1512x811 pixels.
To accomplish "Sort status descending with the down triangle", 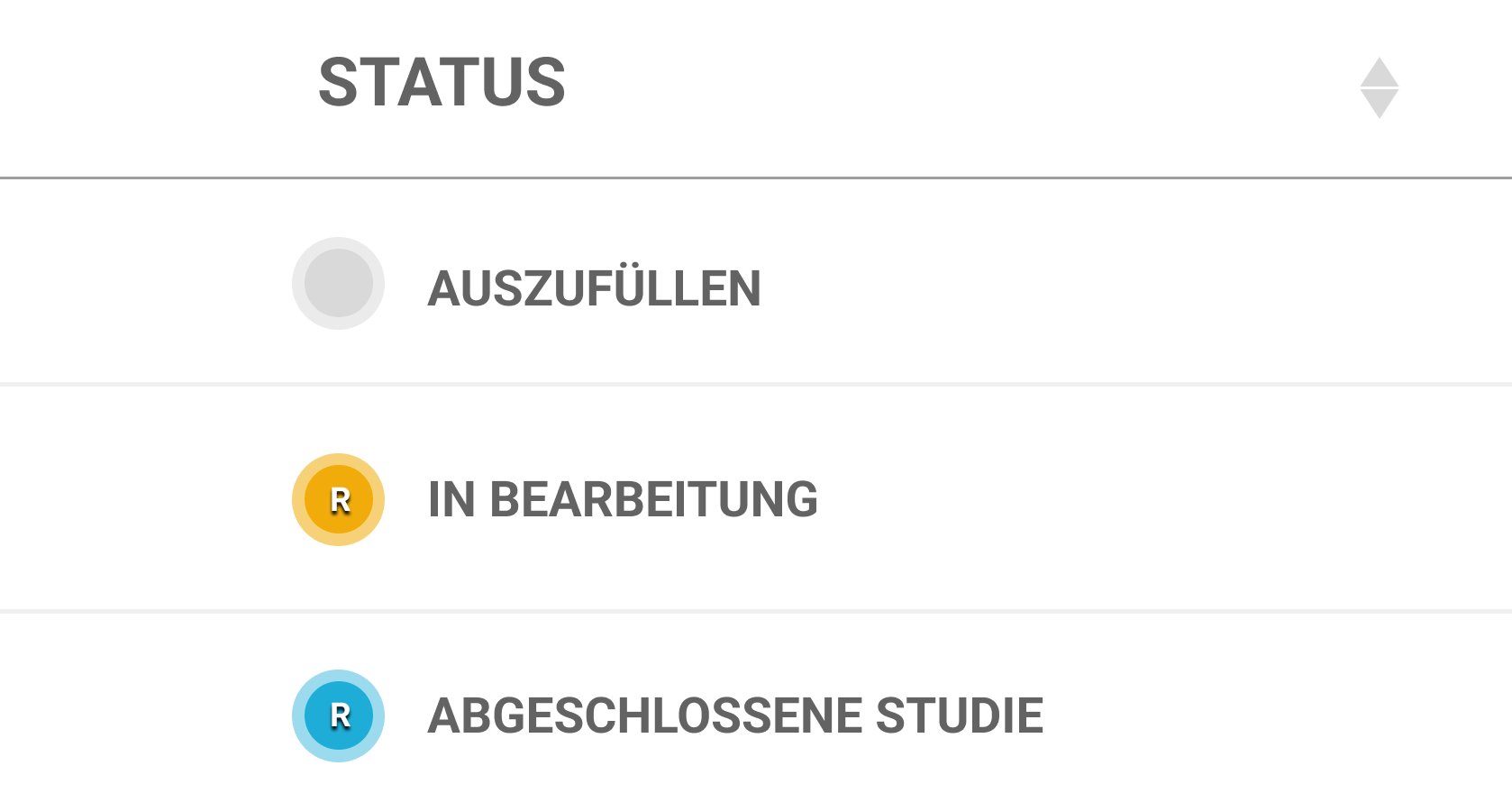I will [1379, 104].
